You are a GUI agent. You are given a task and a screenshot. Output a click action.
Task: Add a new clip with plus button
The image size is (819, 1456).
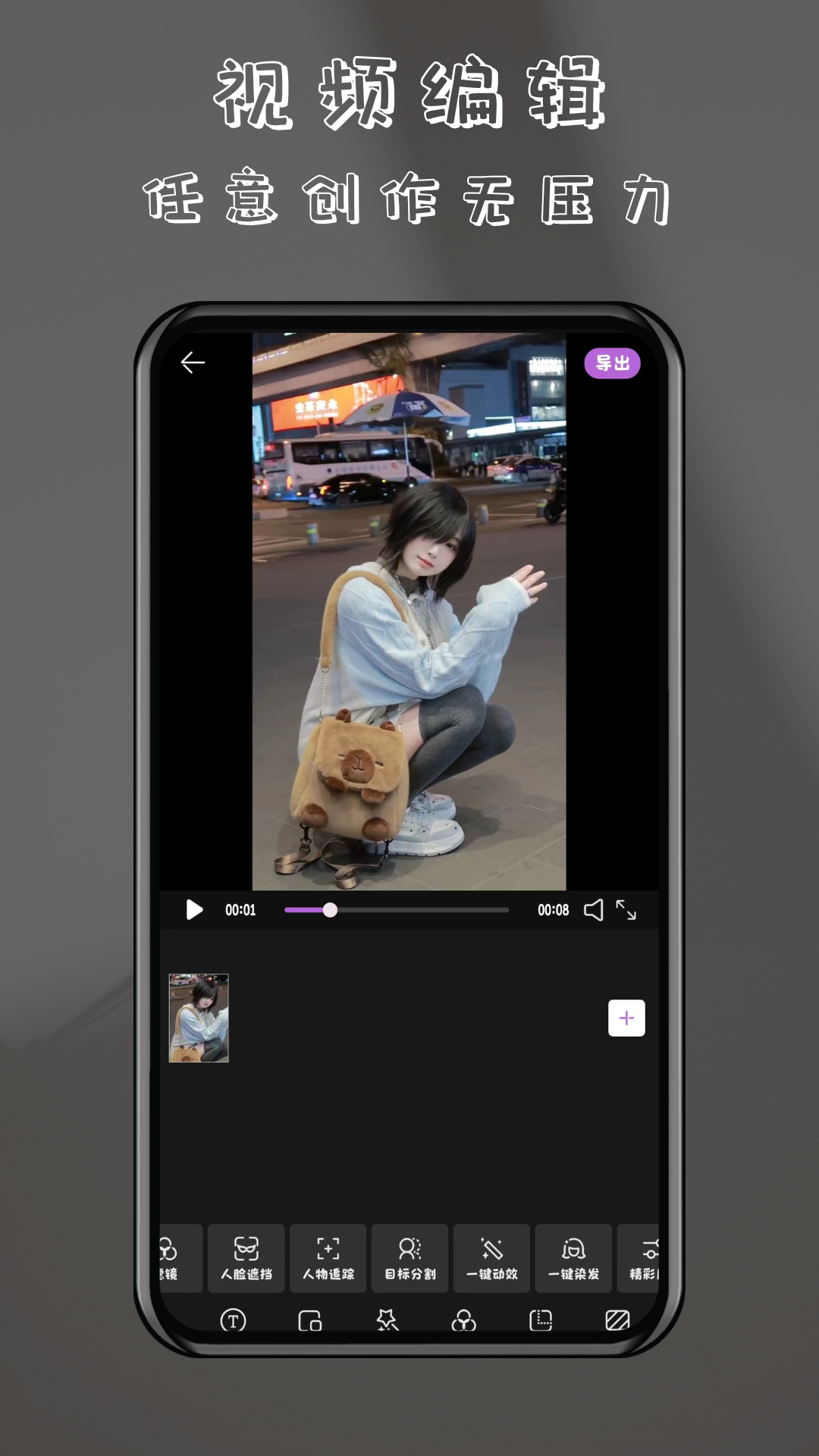(626, 1018)
